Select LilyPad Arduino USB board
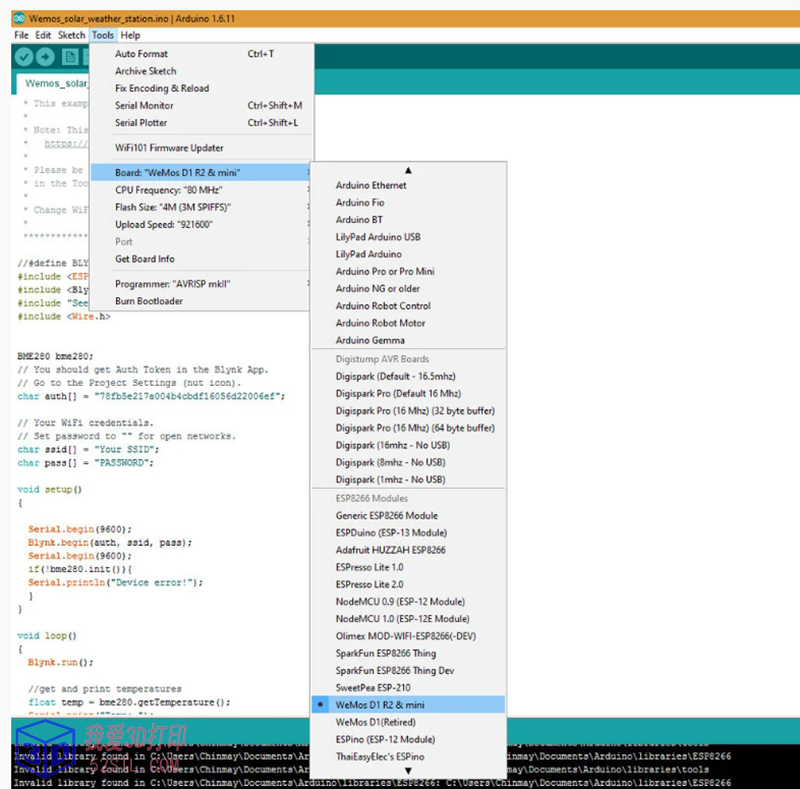The image size is (800, 789). coord(408,237)
